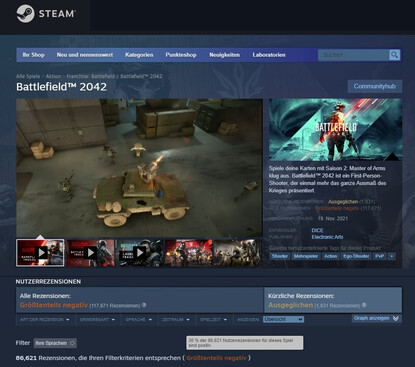The image size is (415, 367).
Task: Click the Nutzerrezensionen heading
Action: coord(48,282)
